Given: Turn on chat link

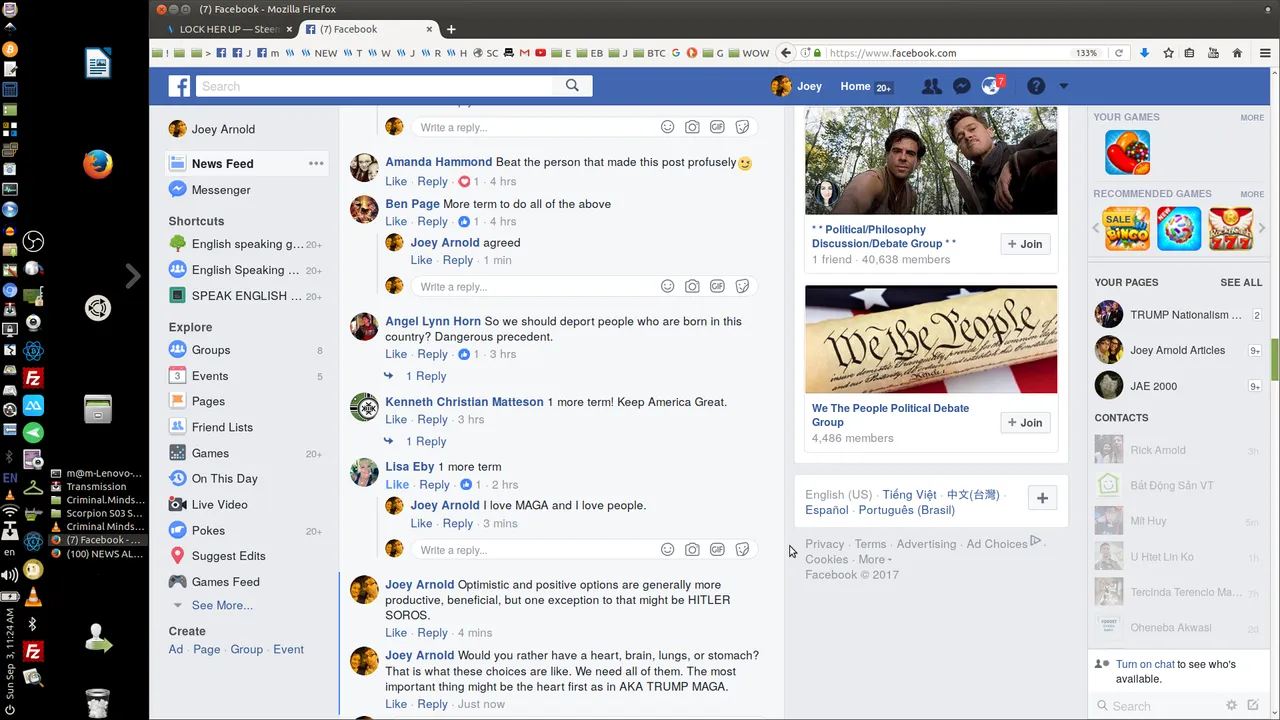Looking at the screenshot, I should 1145,664.
